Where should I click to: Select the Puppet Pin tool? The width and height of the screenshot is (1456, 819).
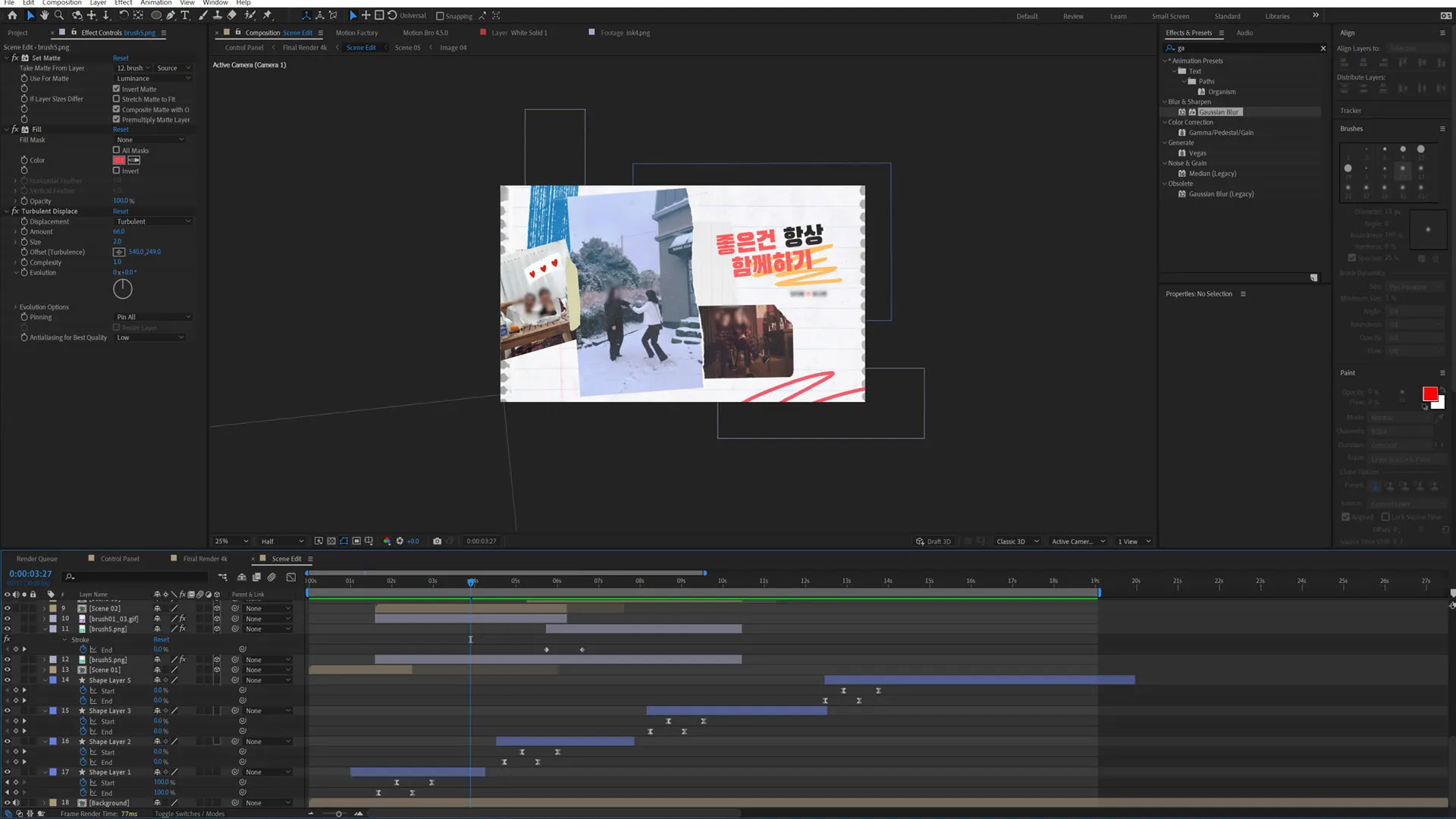(268, 15)
